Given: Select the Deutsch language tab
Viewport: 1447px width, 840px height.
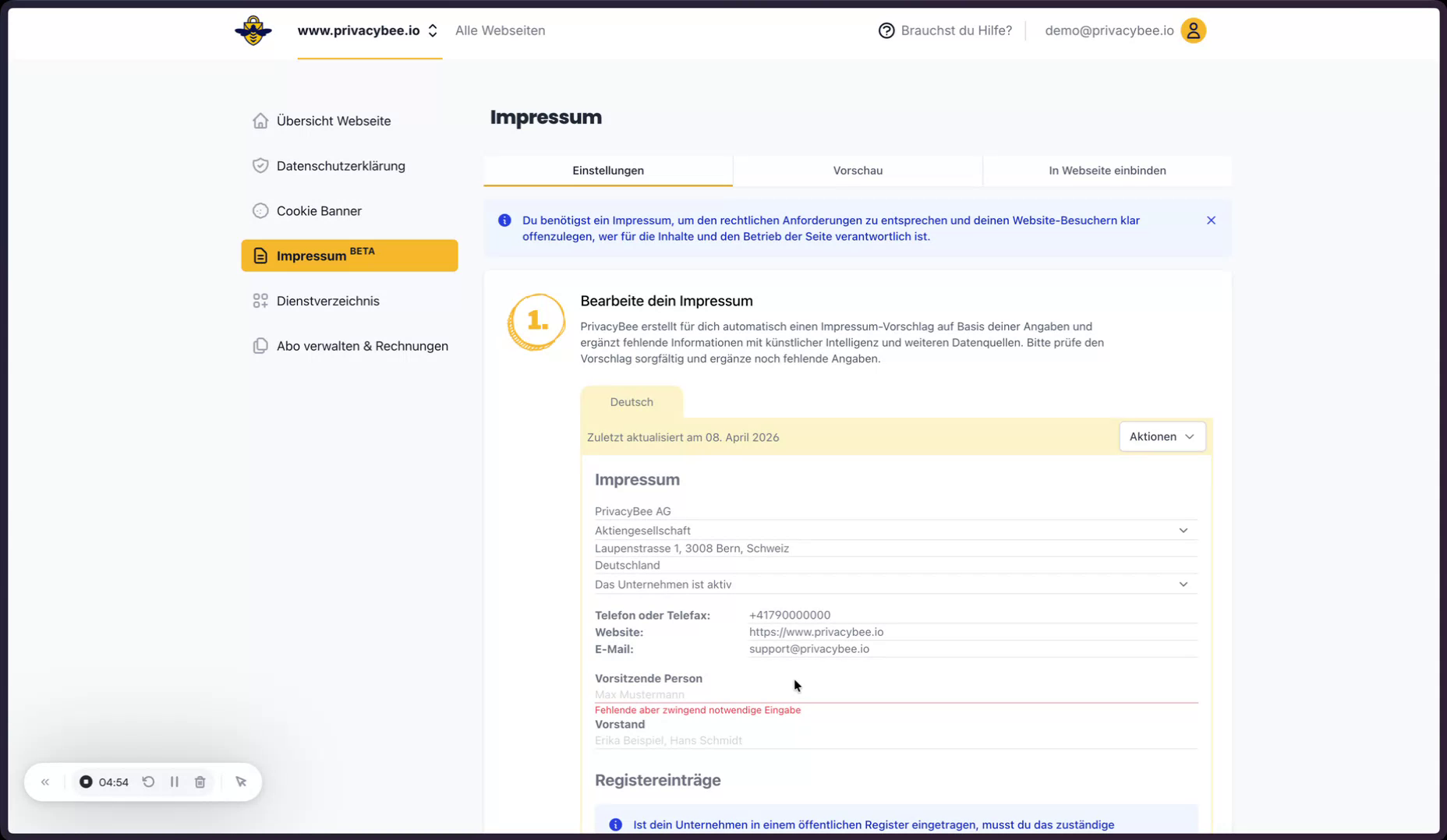Looking at the screenshot, I should tap(632, 402).
